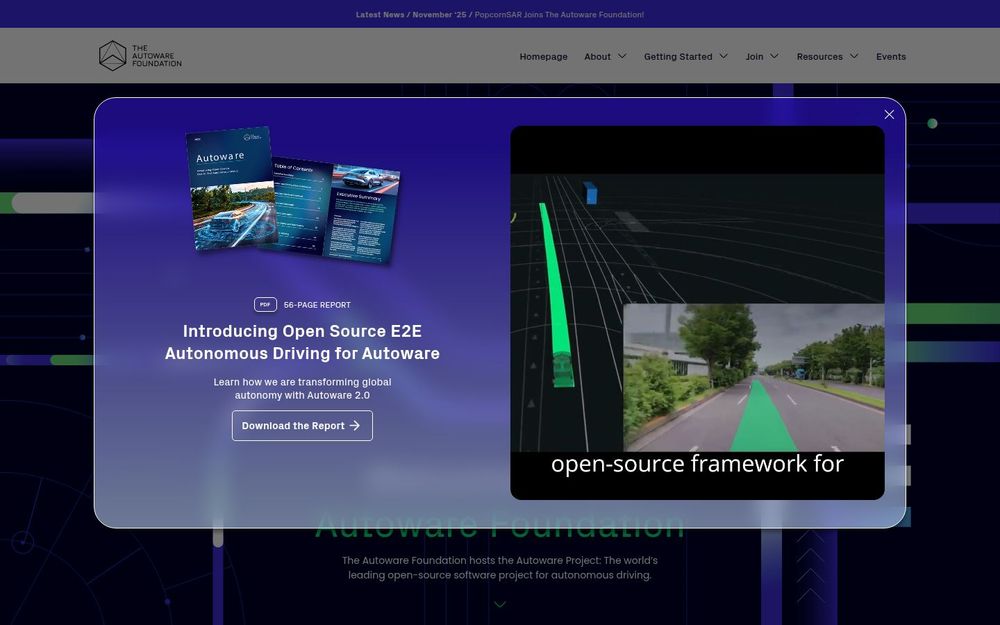
Task: Open PopcornSAR Joins The Autoware Foundation news link
Action: pyautogui.click(x=559, y=14)
